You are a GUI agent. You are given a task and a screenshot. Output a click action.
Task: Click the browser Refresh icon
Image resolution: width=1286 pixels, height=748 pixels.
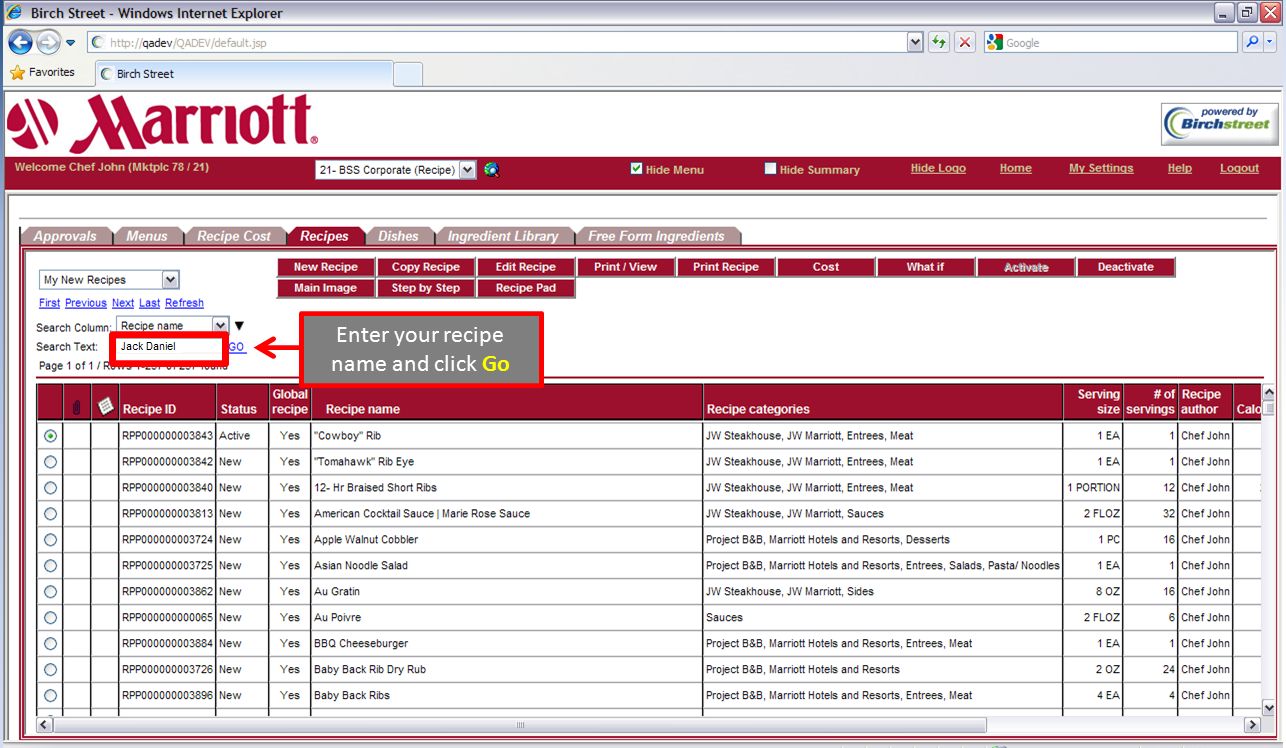(938, 42)
